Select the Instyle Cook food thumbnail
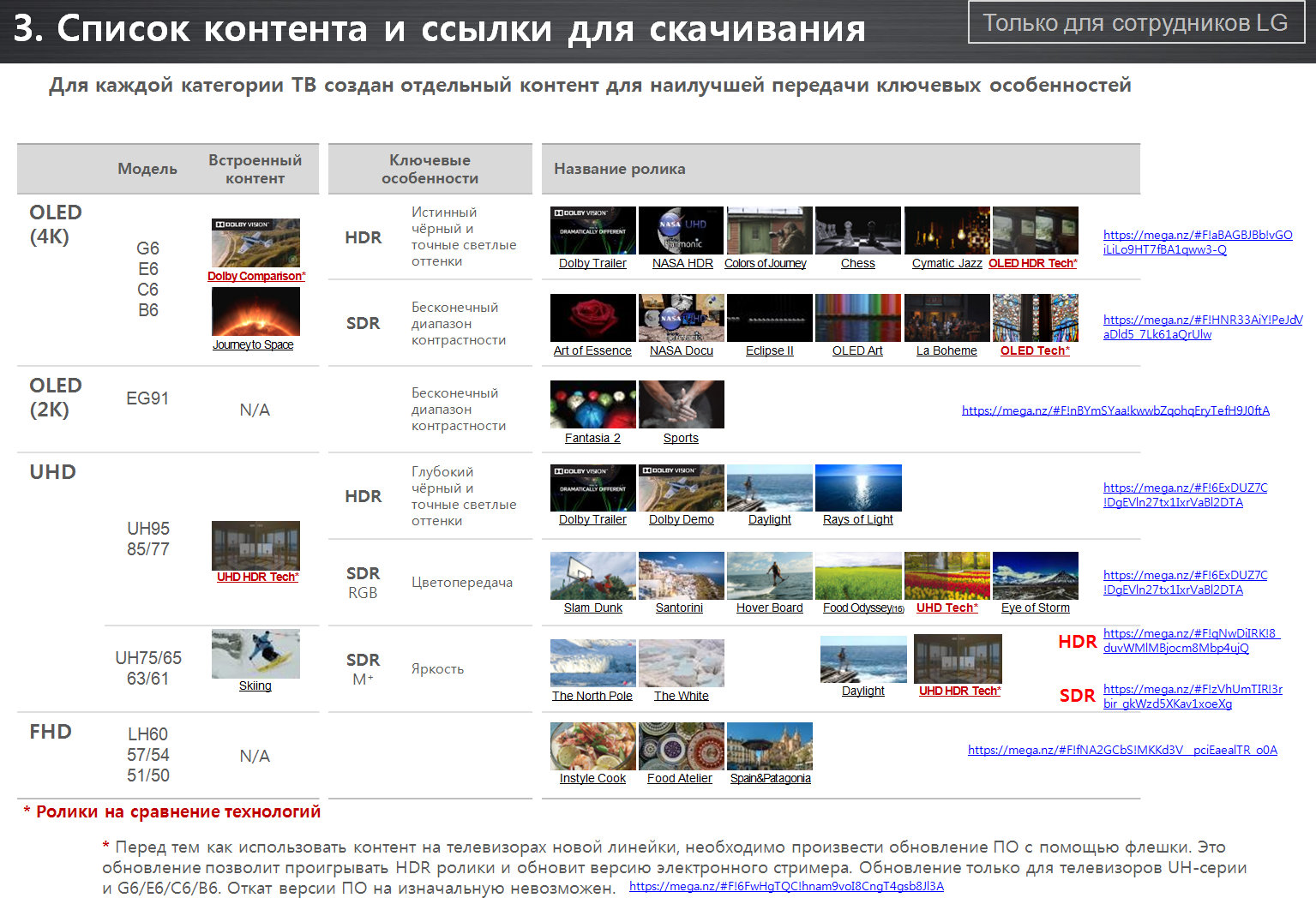This screenshot has width=1316, height=904. click(x=592, y=746)
